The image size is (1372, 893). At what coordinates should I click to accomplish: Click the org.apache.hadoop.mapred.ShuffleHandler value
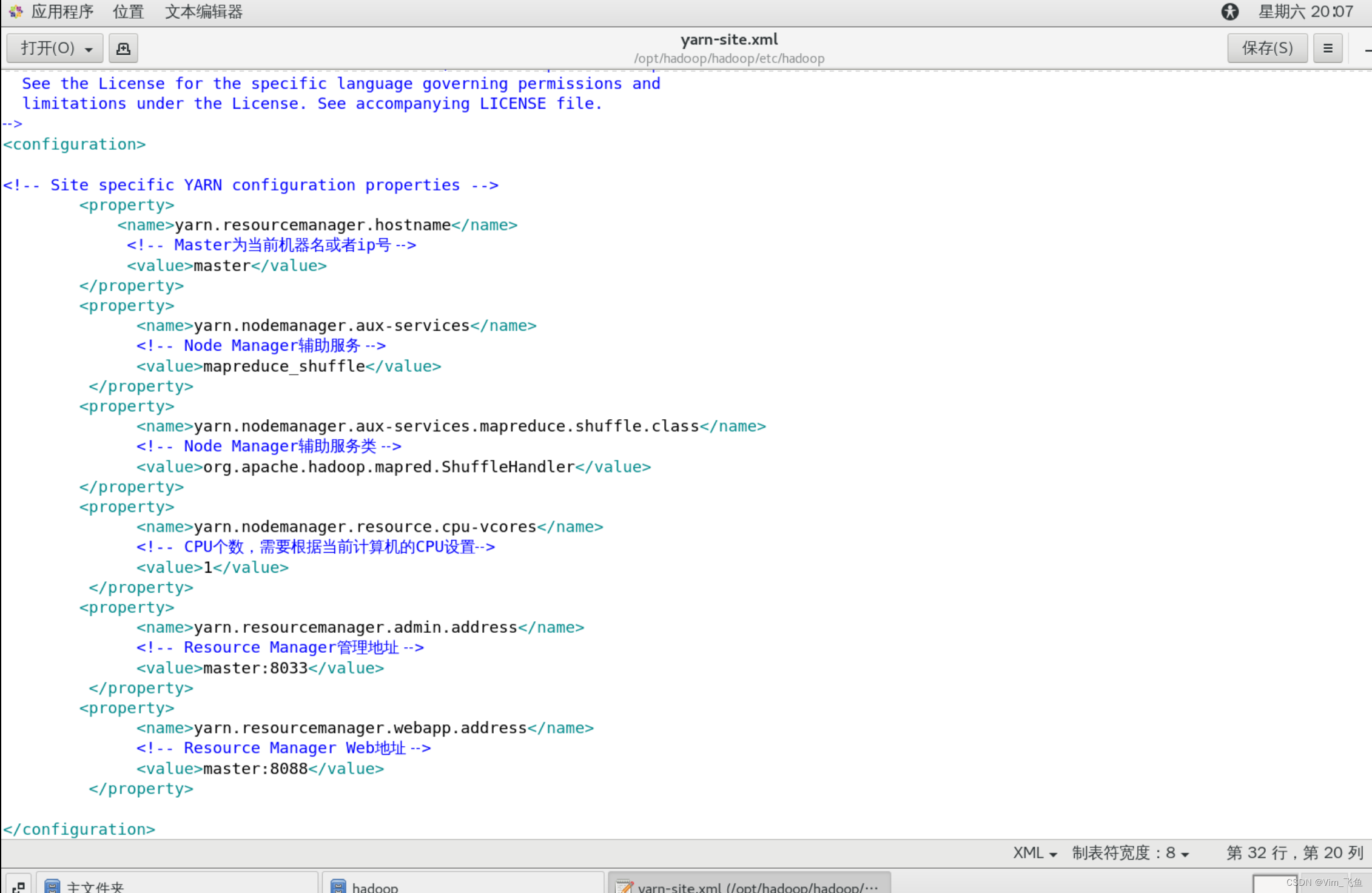(x=389, y=467)
